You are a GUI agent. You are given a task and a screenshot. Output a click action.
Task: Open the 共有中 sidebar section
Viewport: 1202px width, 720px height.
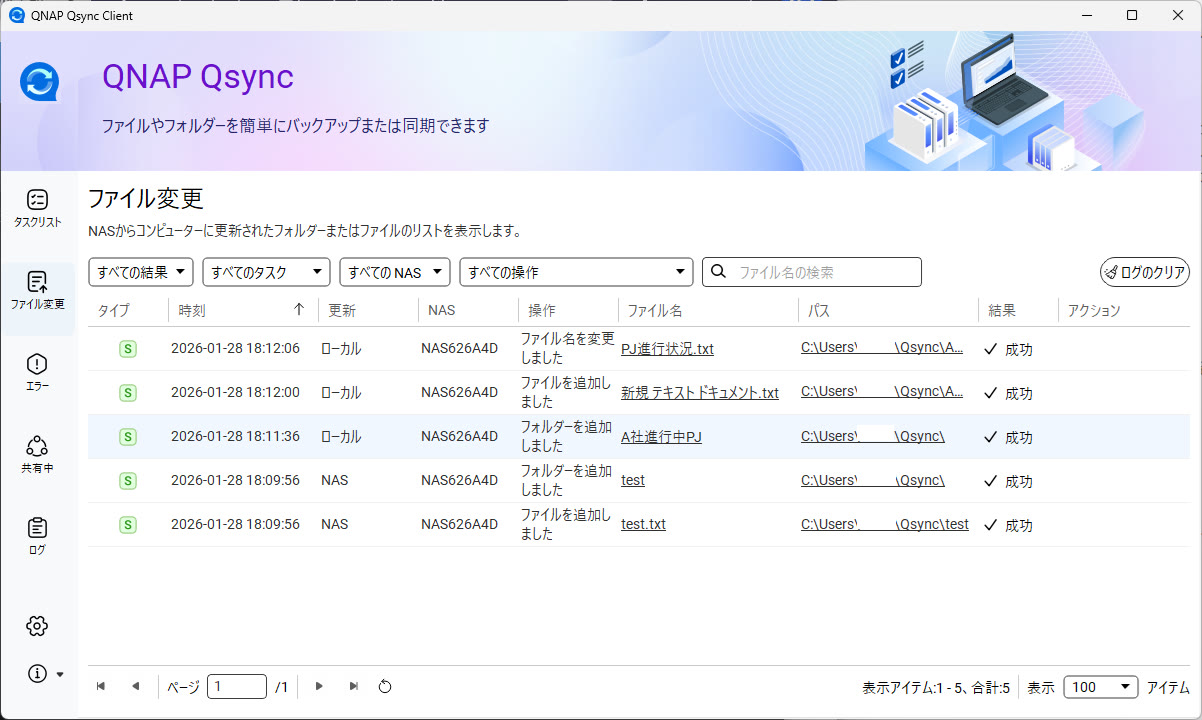pyautogui.click(x=37, y=454)
